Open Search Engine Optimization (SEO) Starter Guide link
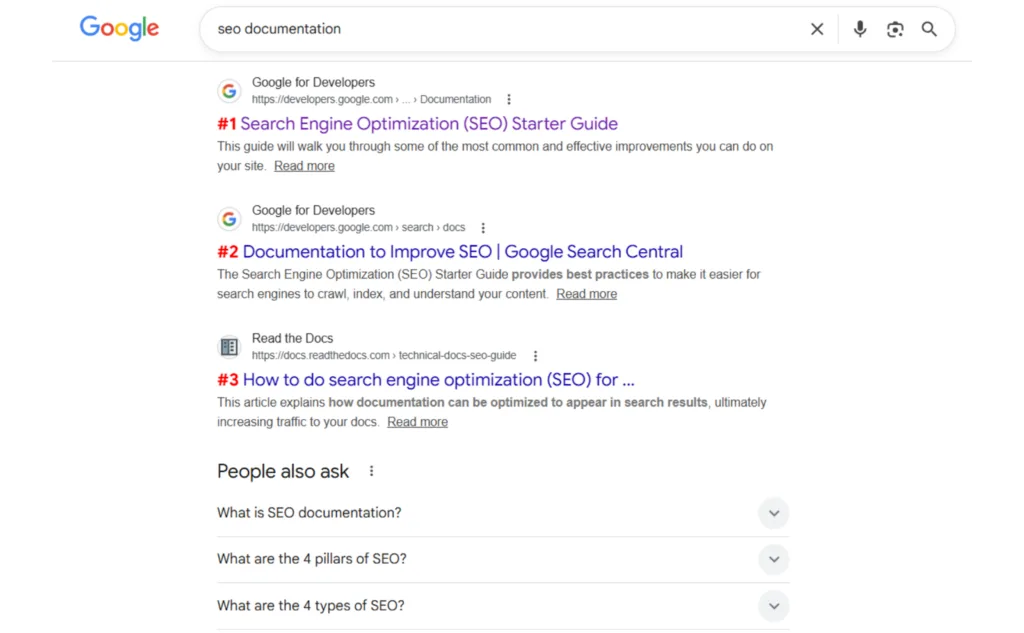The height and width of the screenshot is (633, 1024). pyautogui.click(x=429, y=124)
